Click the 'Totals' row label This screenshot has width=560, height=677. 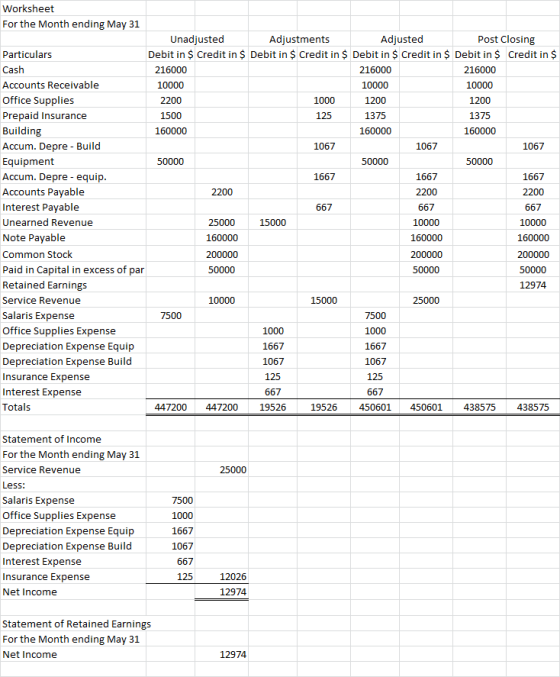pos(16,407)
